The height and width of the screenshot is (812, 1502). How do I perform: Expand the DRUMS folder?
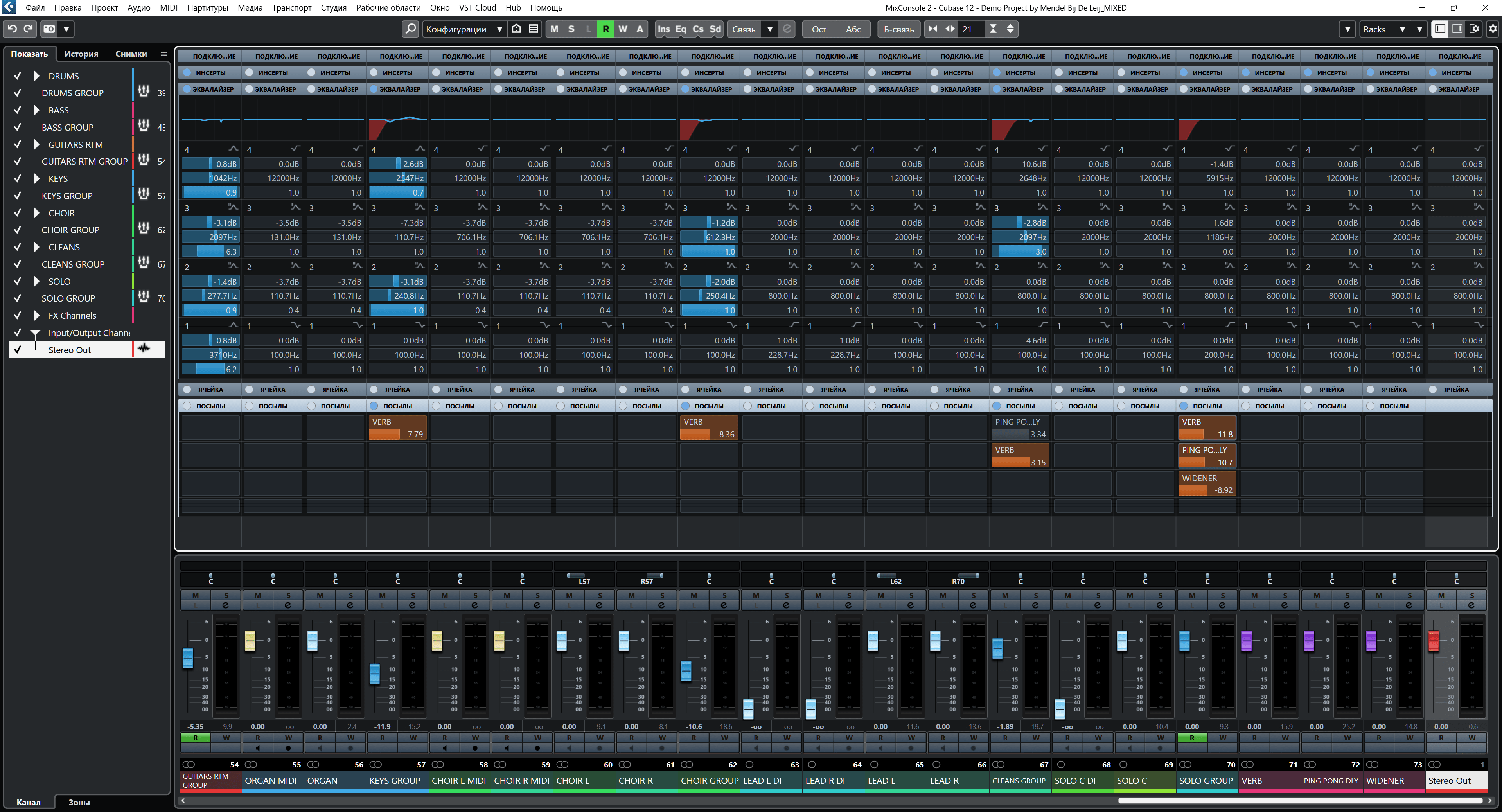point(37,76)
